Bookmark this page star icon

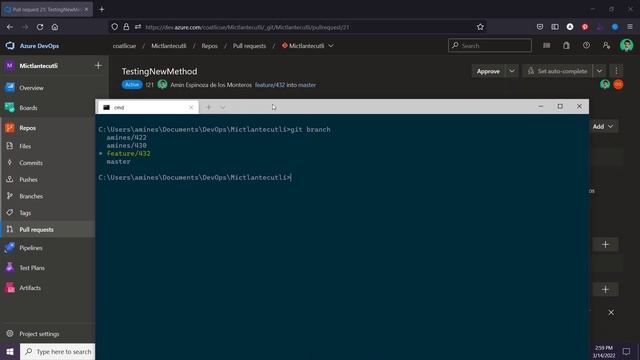480,27
